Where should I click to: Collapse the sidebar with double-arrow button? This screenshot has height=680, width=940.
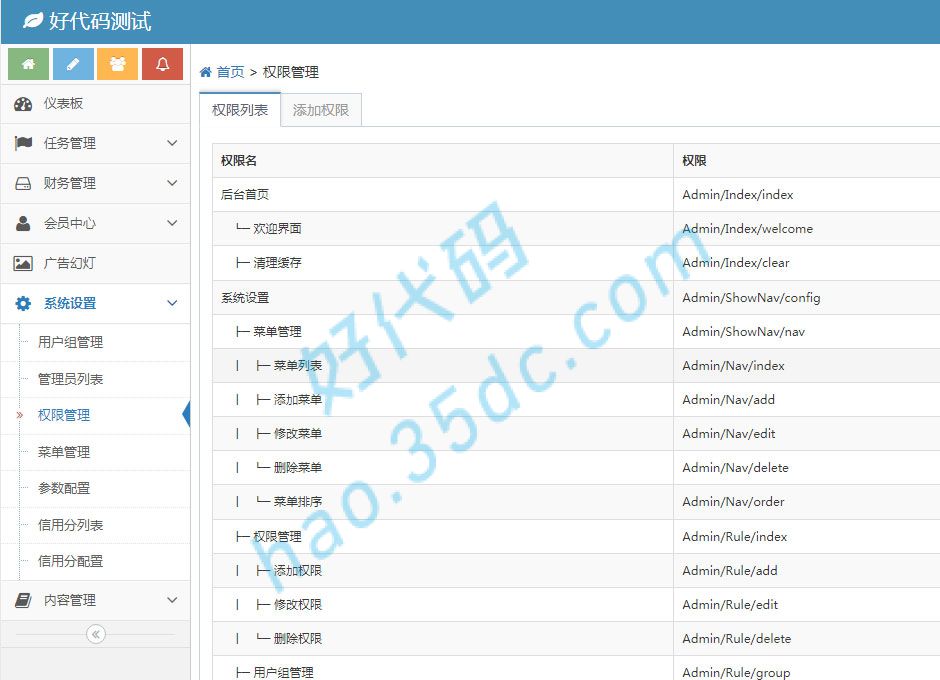click(96, 634)
